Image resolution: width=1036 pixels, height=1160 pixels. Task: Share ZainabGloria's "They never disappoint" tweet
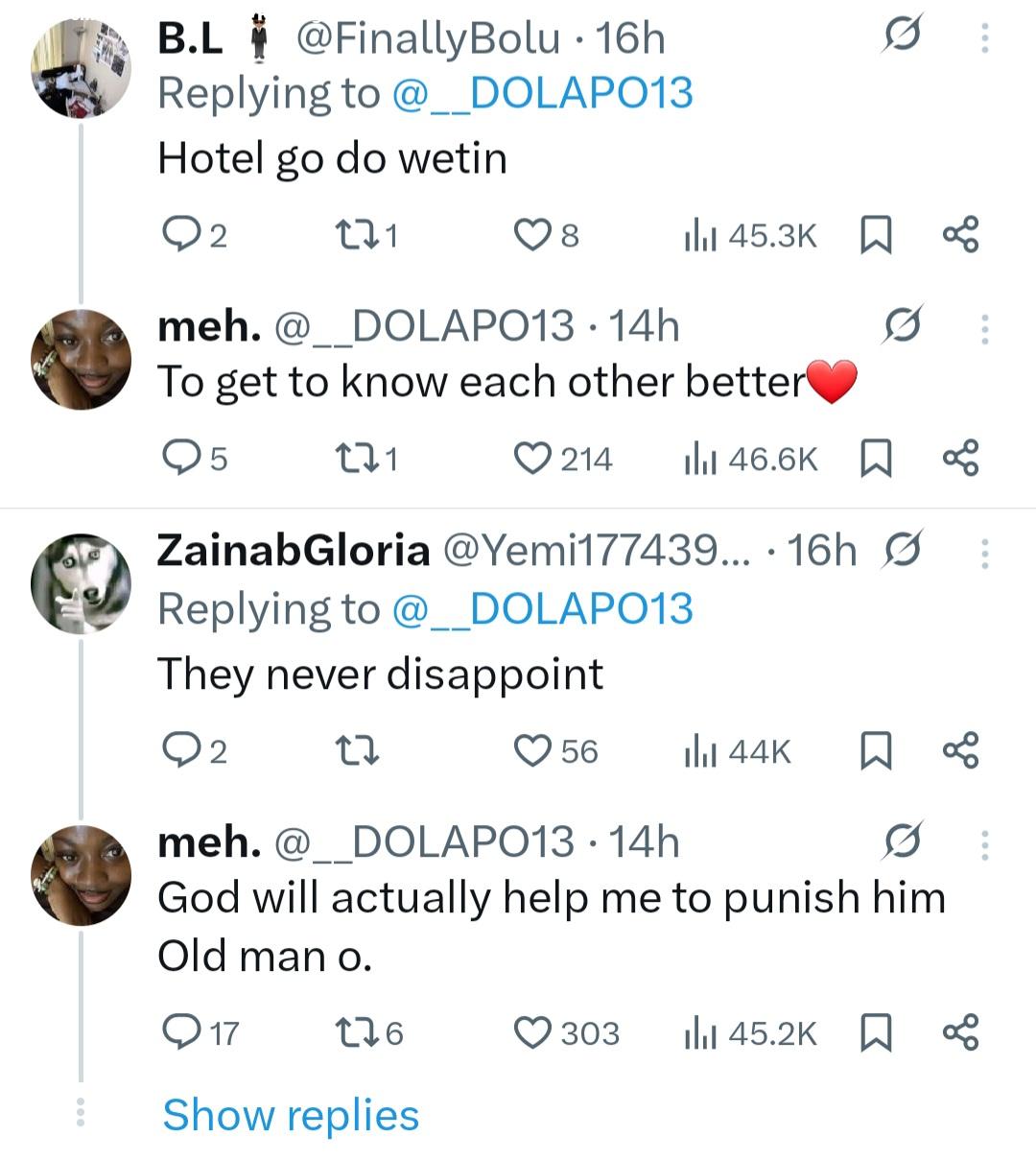[x=960, y=750]
